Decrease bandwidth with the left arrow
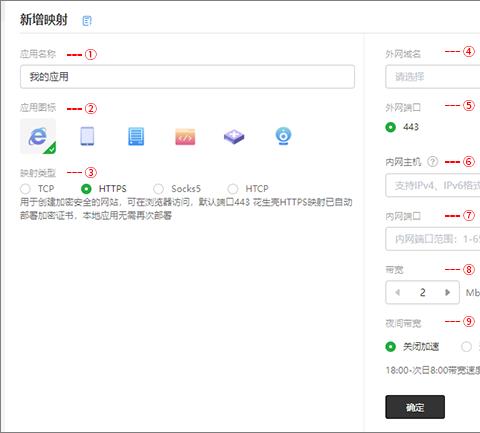This screenshot has width=480, height=433. point(397,292)
